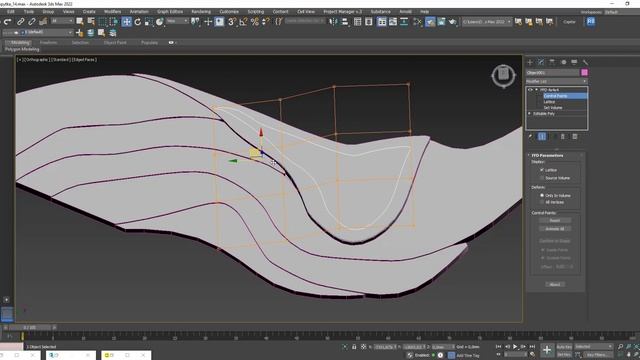
Task: Activate the Select and Scale tool
Action: (149, 22)
